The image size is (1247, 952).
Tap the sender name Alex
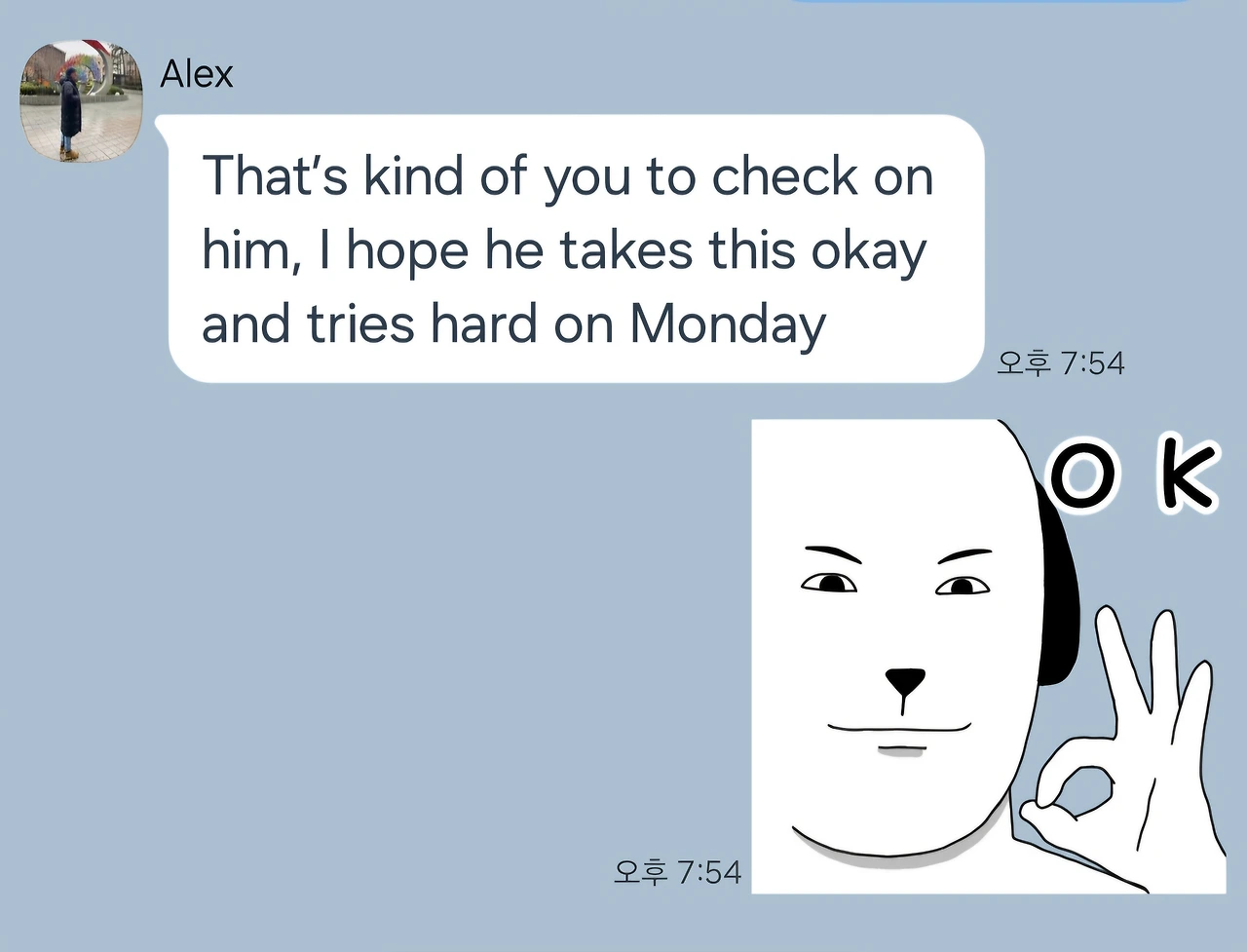(x=196, y=74)
